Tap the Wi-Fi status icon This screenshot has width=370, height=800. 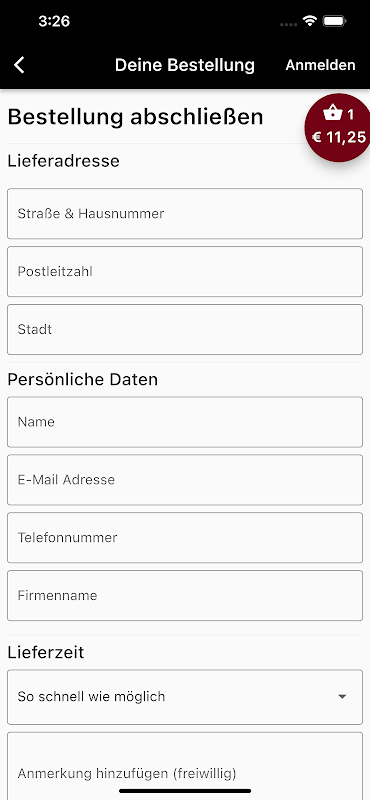point(309,21)
